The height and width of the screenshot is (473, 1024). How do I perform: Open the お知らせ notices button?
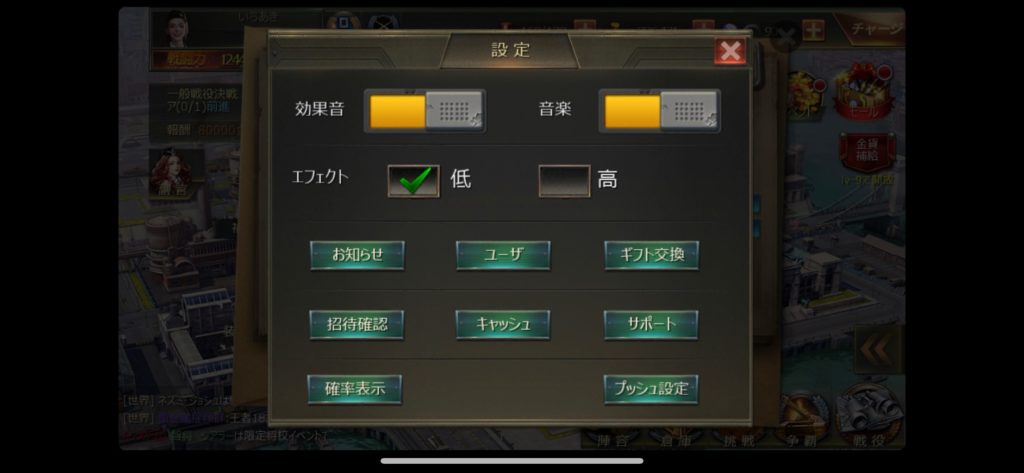(357, 255)
